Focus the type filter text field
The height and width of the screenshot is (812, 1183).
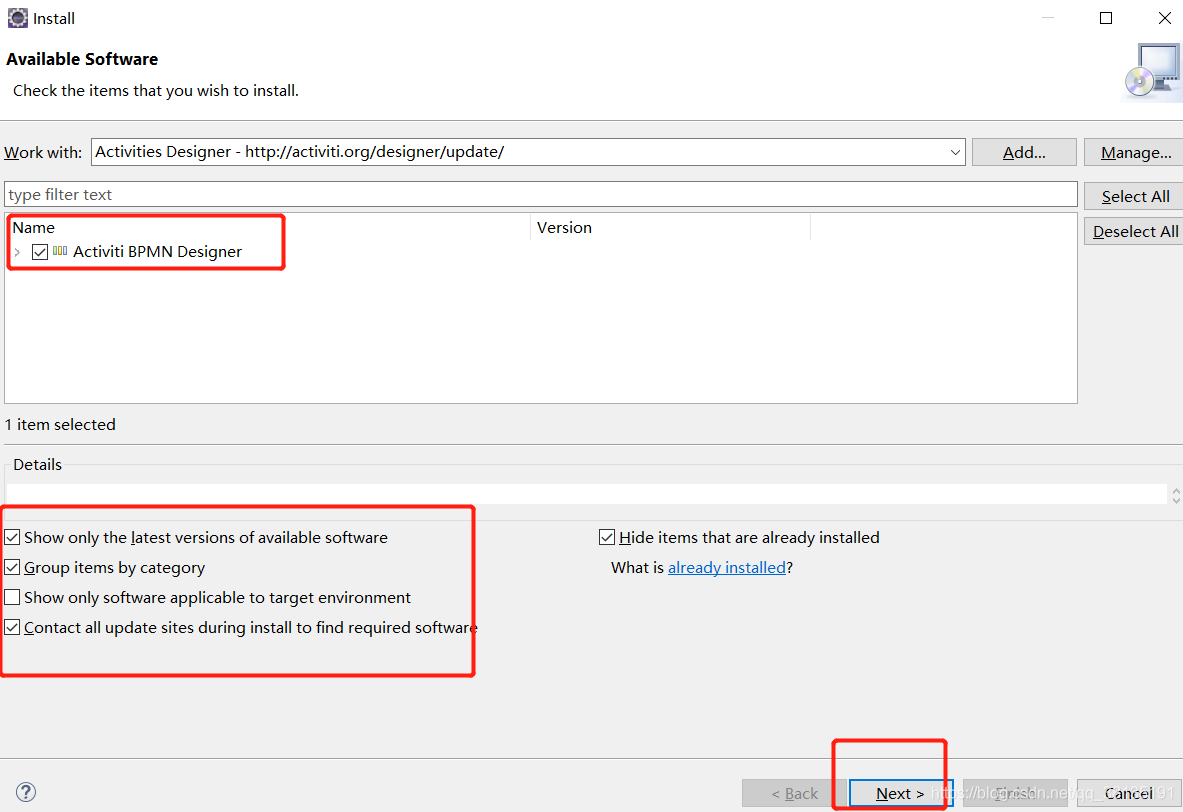(x=540, y=194)
